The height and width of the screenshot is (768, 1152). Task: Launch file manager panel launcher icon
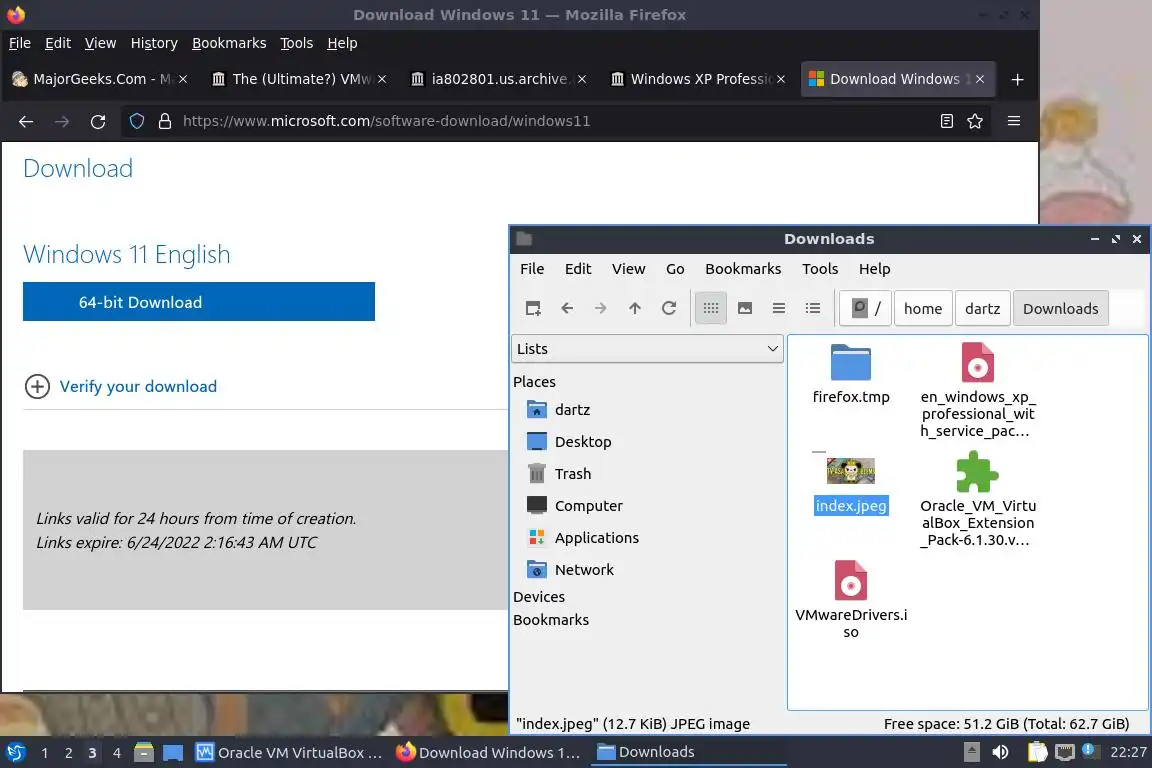[144, 753]
